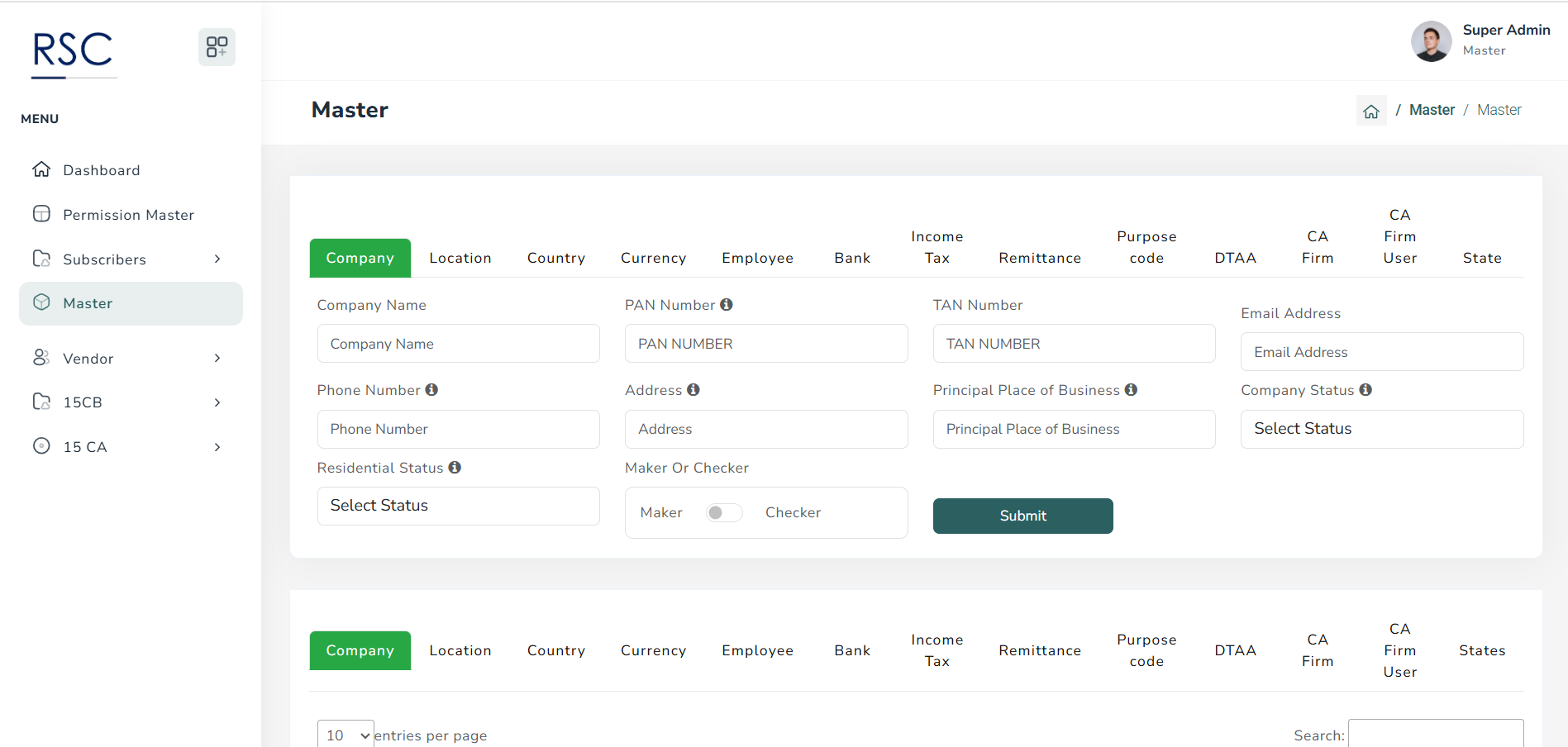
Task: Open the Company Status dropdown
Action: point(1381,429)
